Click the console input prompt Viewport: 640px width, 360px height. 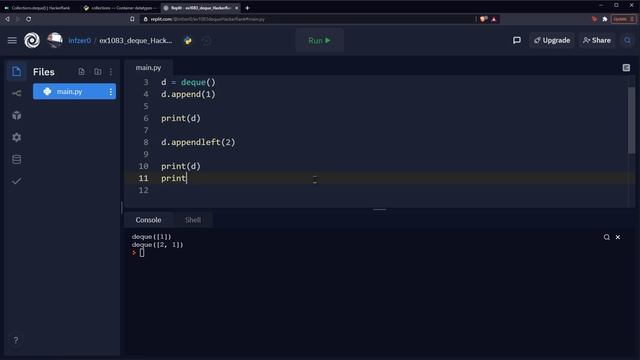141,253
